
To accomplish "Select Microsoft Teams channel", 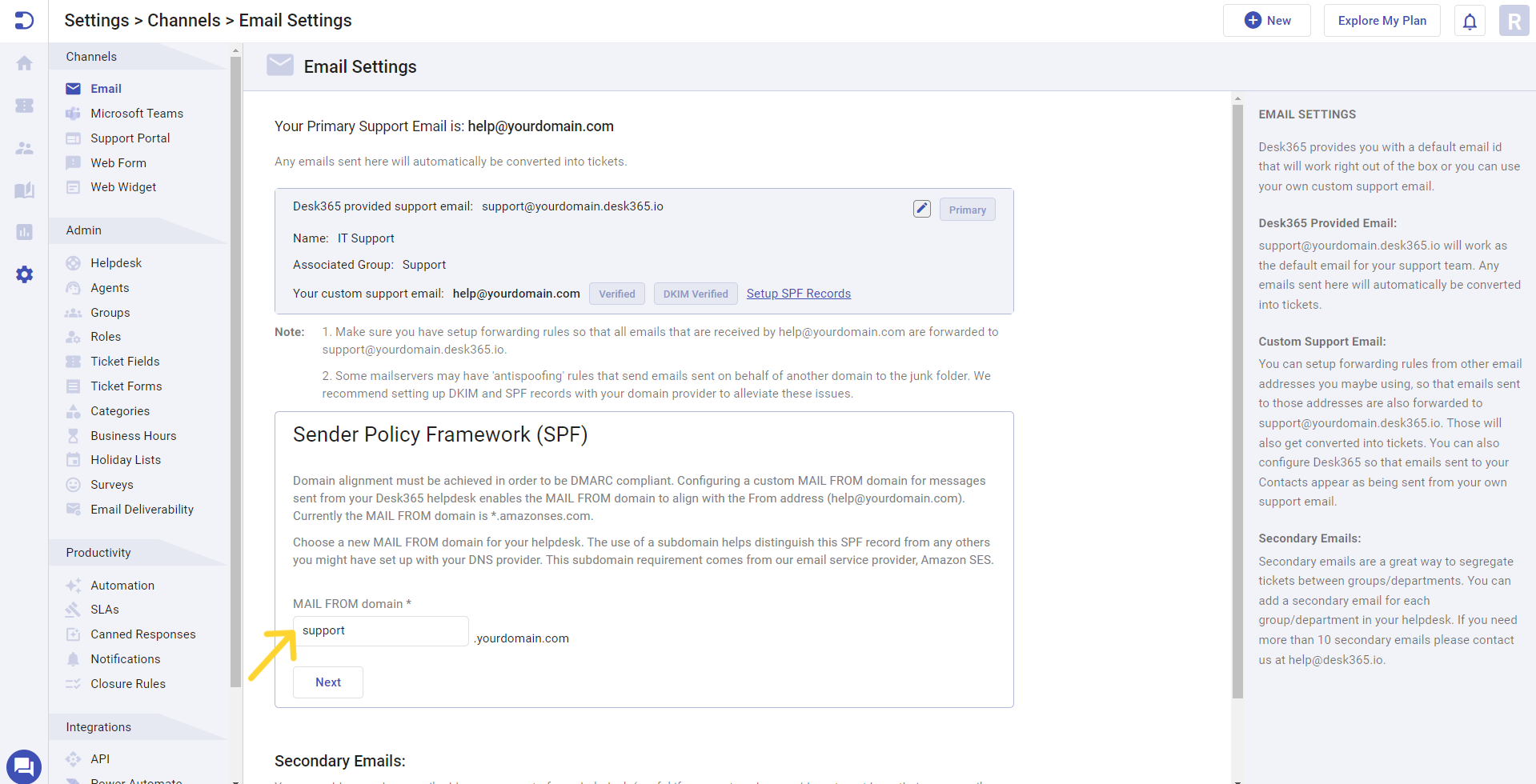I will point(137,113).
